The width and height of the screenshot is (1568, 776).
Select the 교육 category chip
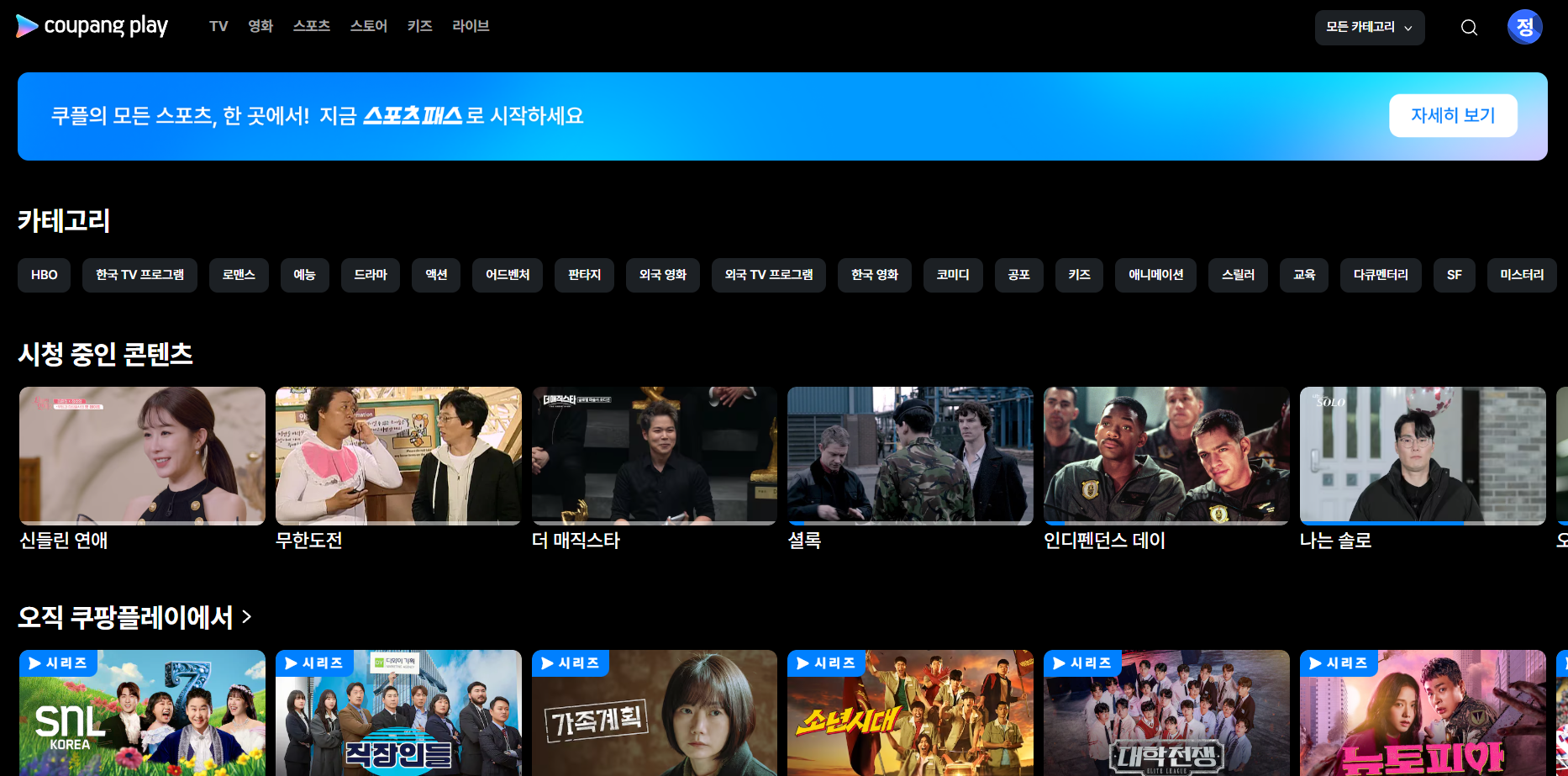pos(1304,275)
